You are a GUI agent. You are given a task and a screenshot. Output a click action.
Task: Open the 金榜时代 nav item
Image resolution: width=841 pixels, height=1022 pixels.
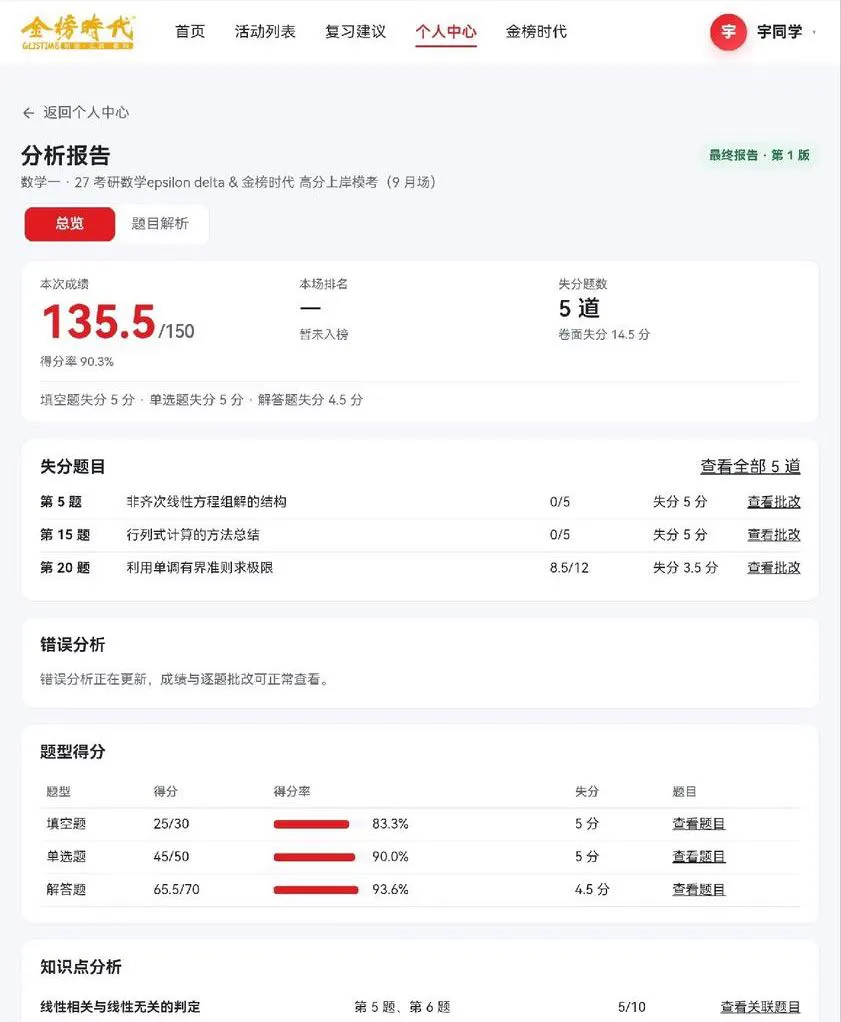pos(536,31)
